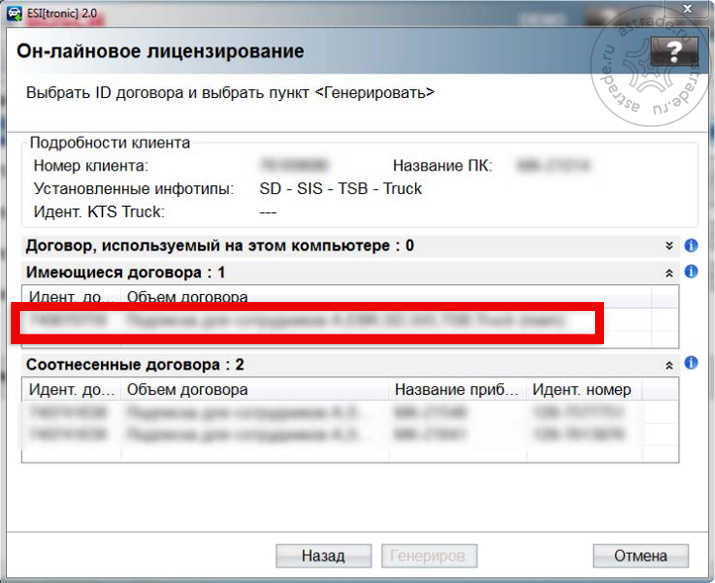Click the 'Идент. номер' column header

[x=584, y=390]
